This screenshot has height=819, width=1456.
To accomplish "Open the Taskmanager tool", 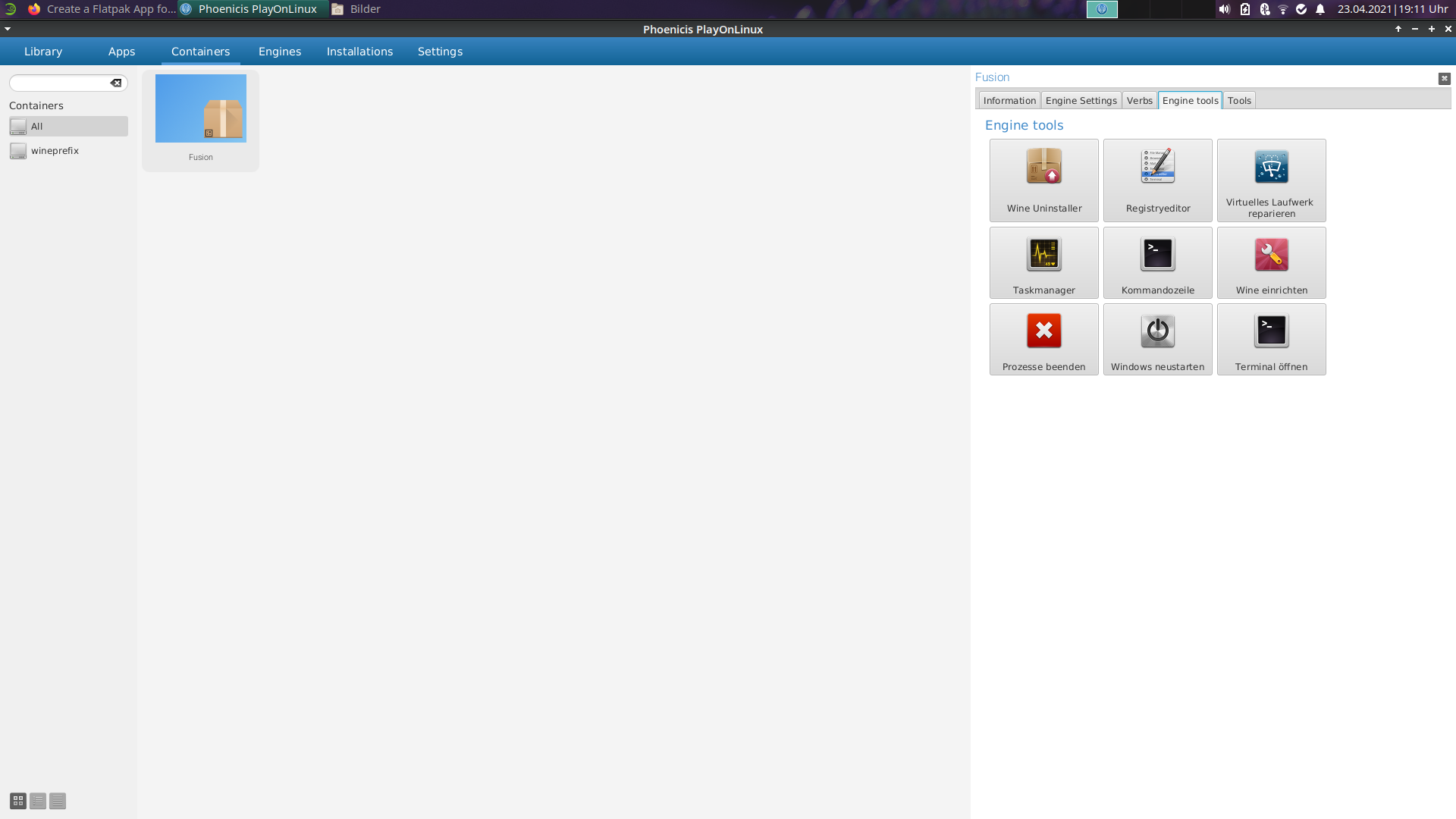I will click(x=1043, y=262).
